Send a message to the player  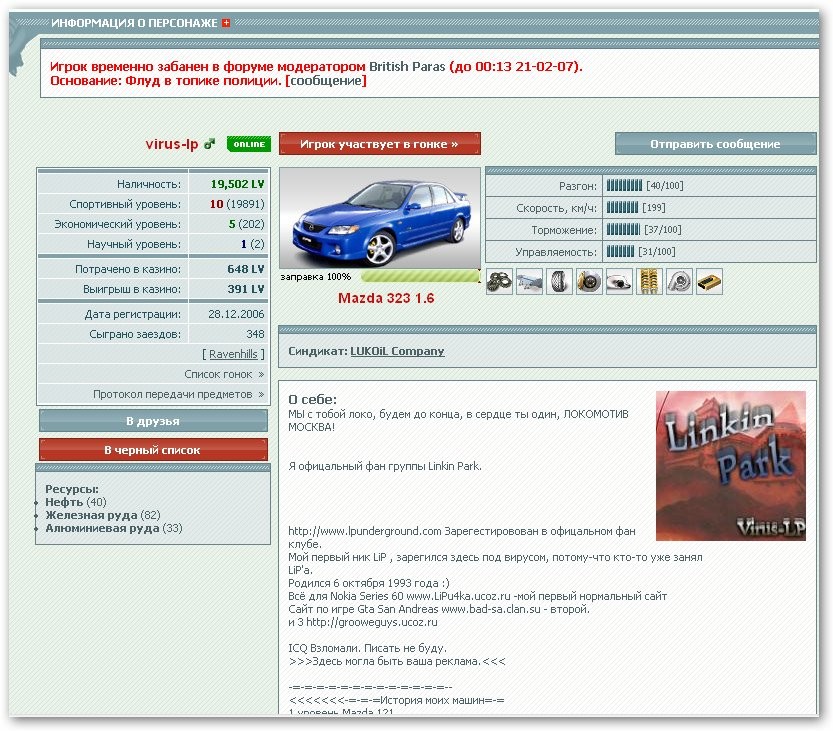716,144
